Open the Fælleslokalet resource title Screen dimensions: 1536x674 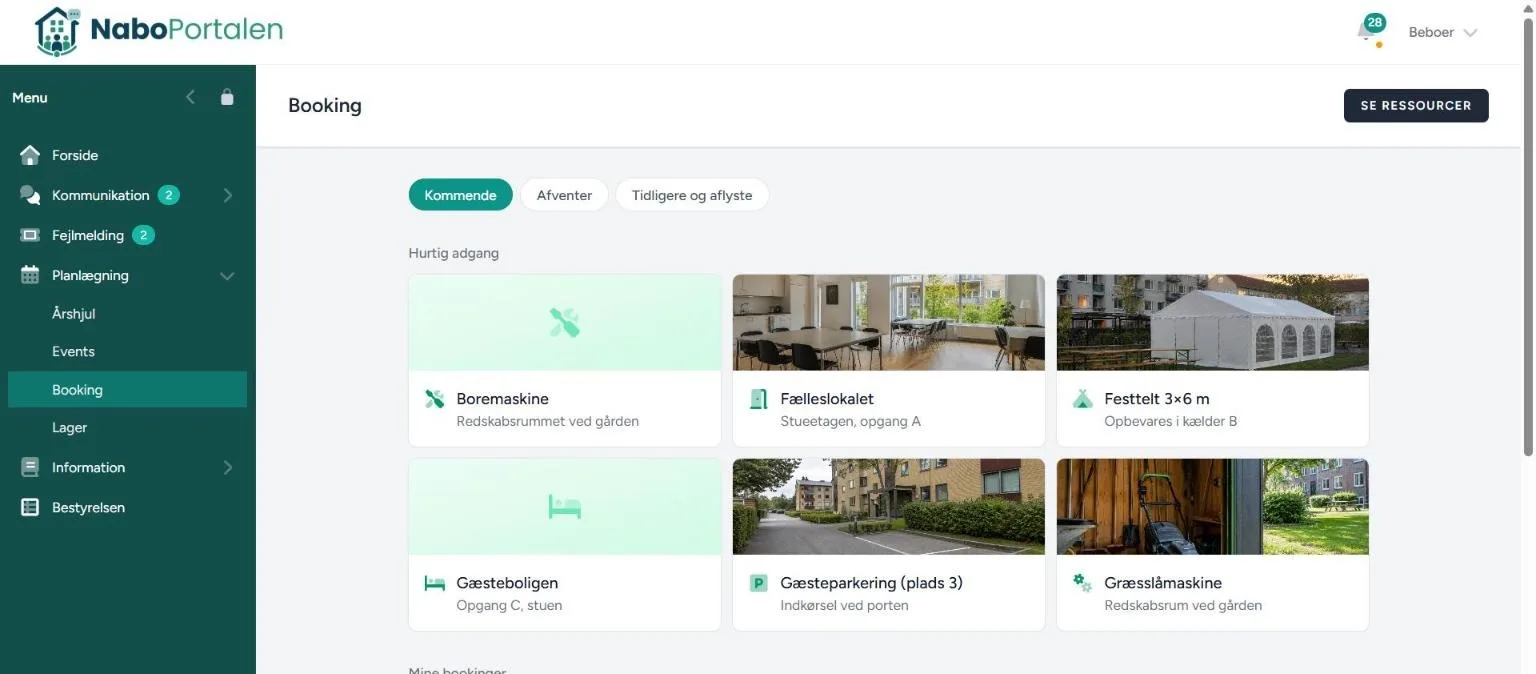click(827, 399)
